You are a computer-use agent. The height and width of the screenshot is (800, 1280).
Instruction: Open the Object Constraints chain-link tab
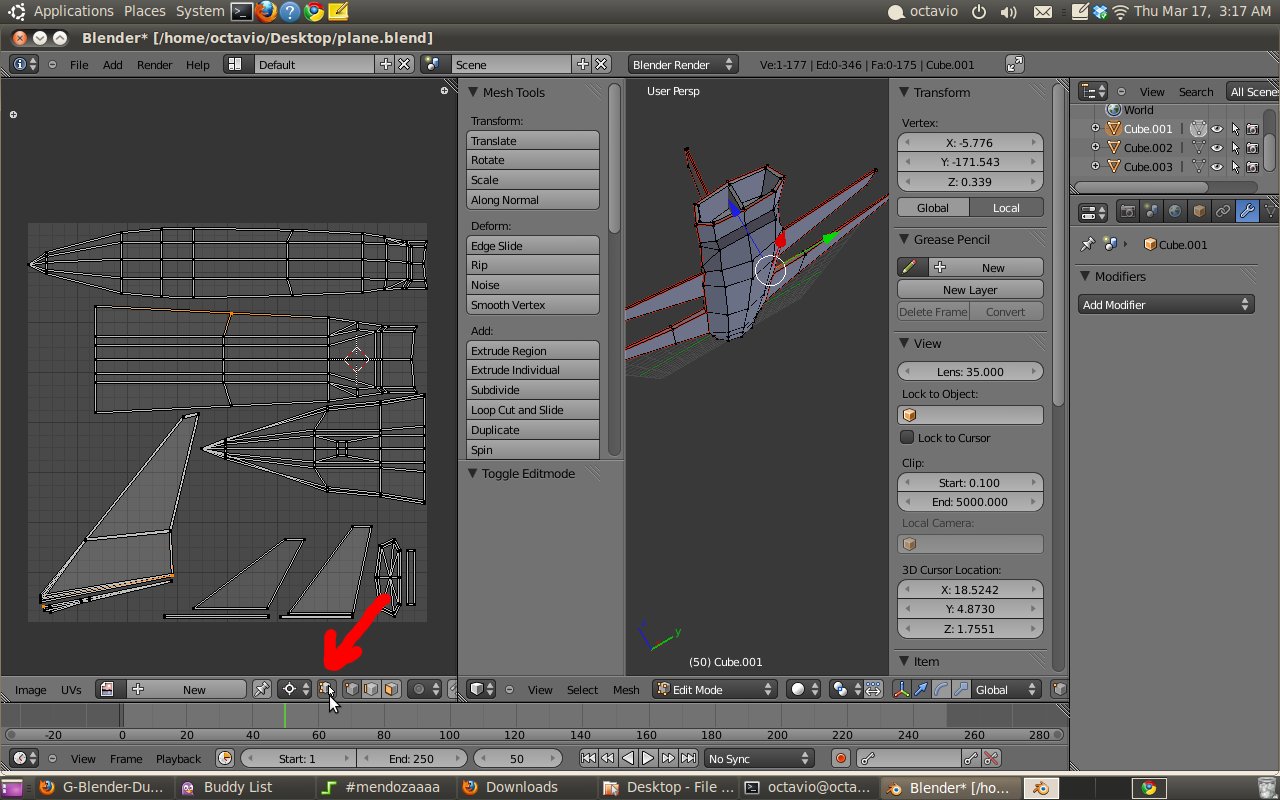pyautogui.click(x=1223, y=212)
